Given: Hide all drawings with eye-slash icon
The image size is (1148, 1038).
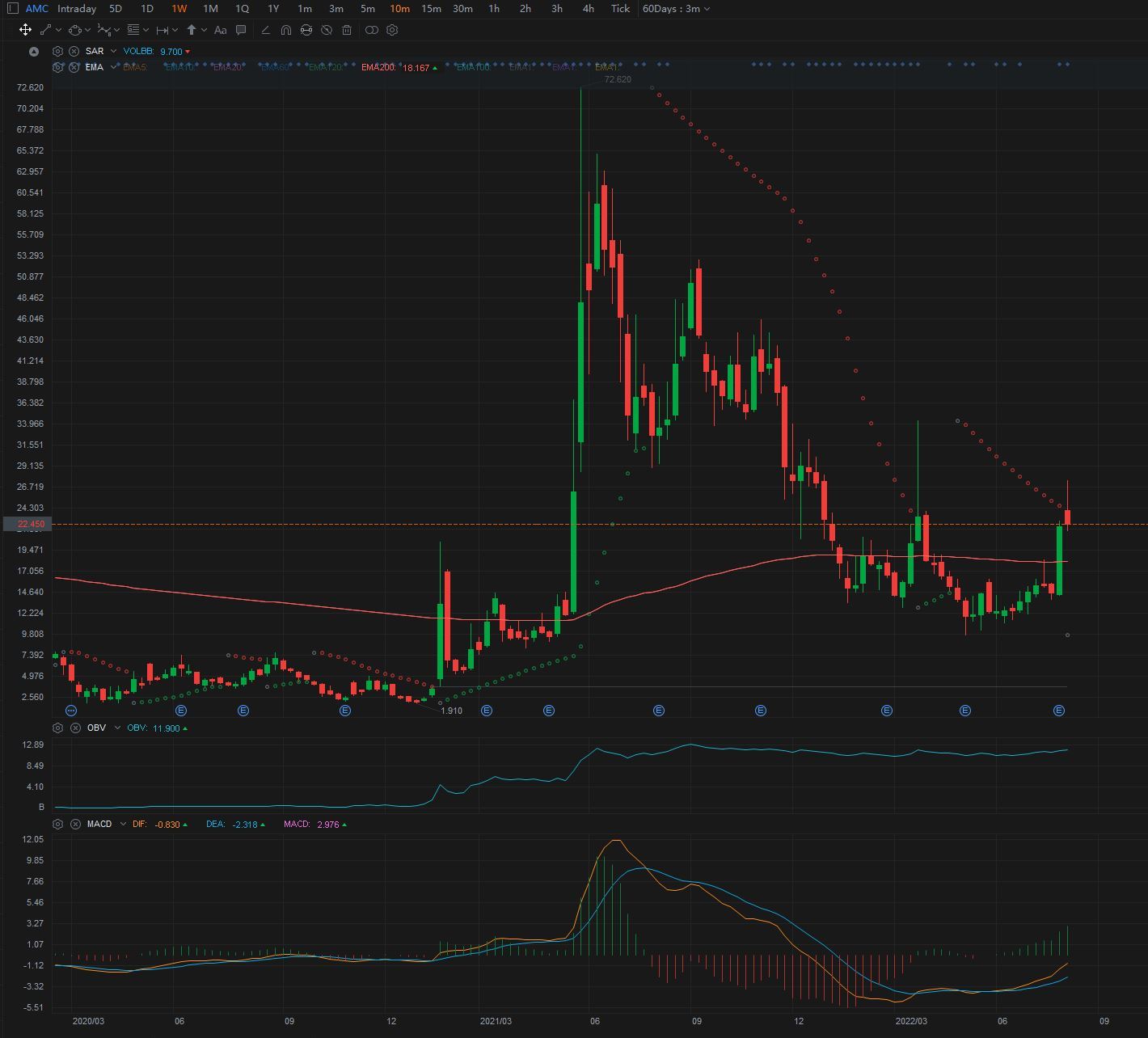Looking at the screenshot, I should click(x=327, y=30).
